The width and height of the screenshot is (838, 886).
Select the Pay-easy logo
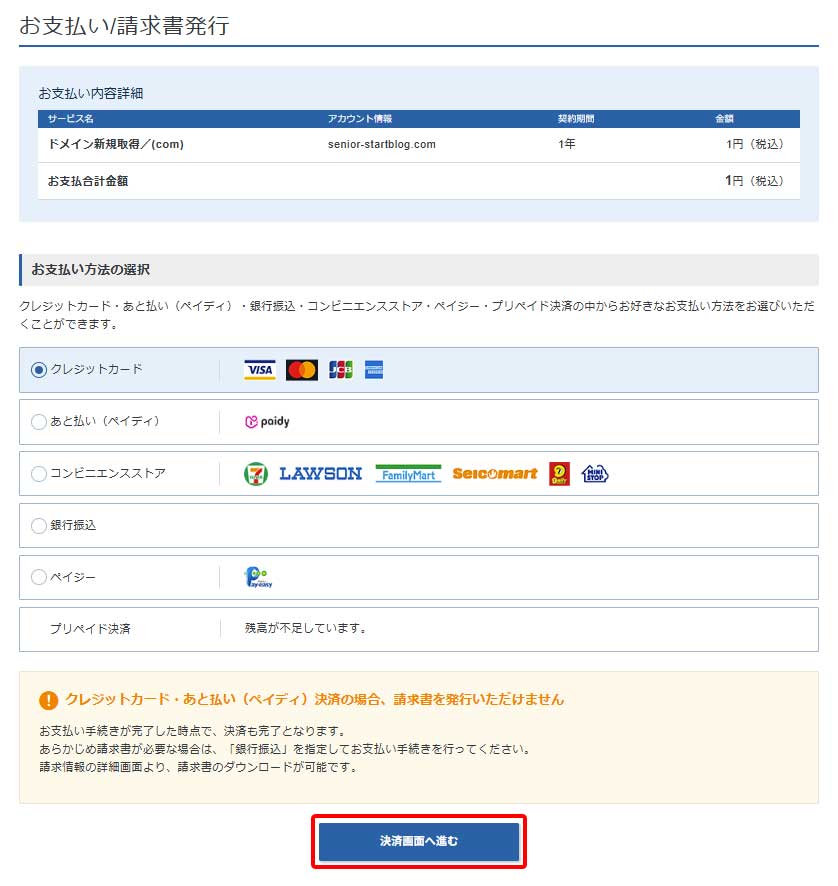(257, 577)
